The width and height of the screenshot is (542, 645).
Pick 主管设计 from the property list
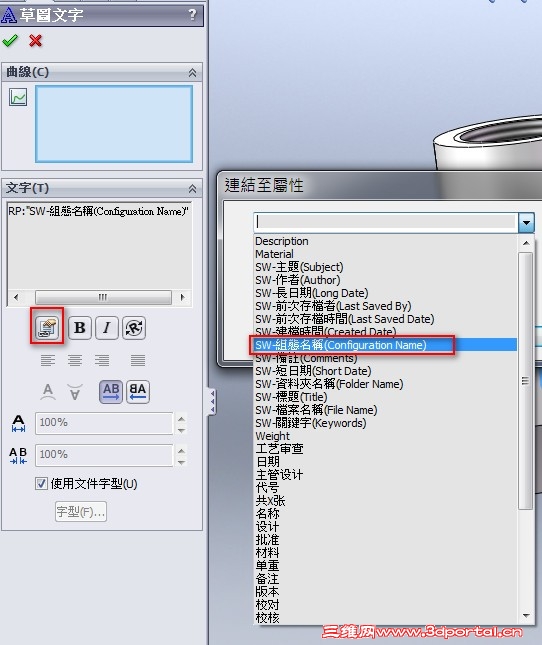[x=280, y=475]
